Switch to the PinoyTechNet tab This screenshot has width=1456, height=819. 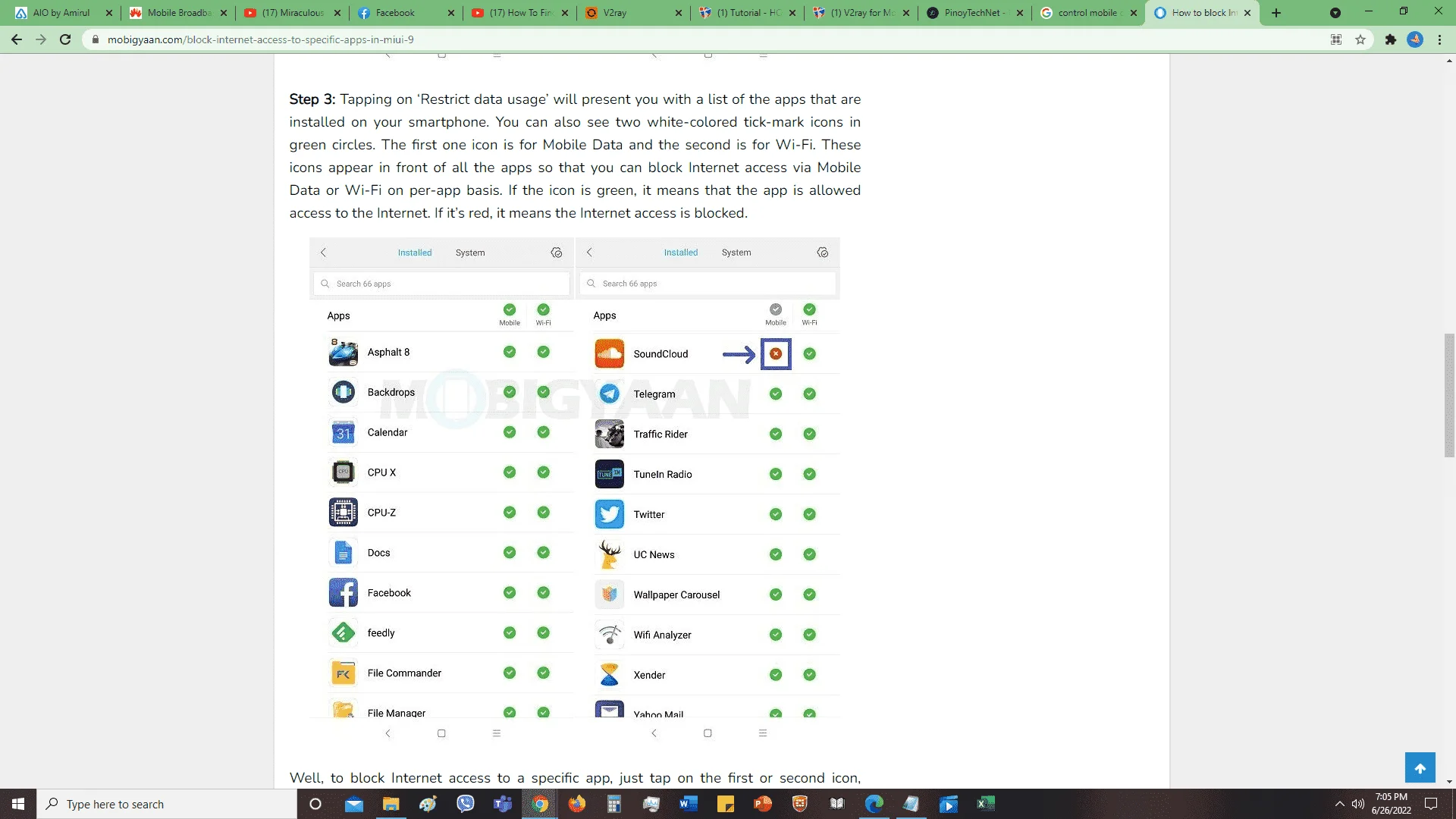[x=974, y=13]
